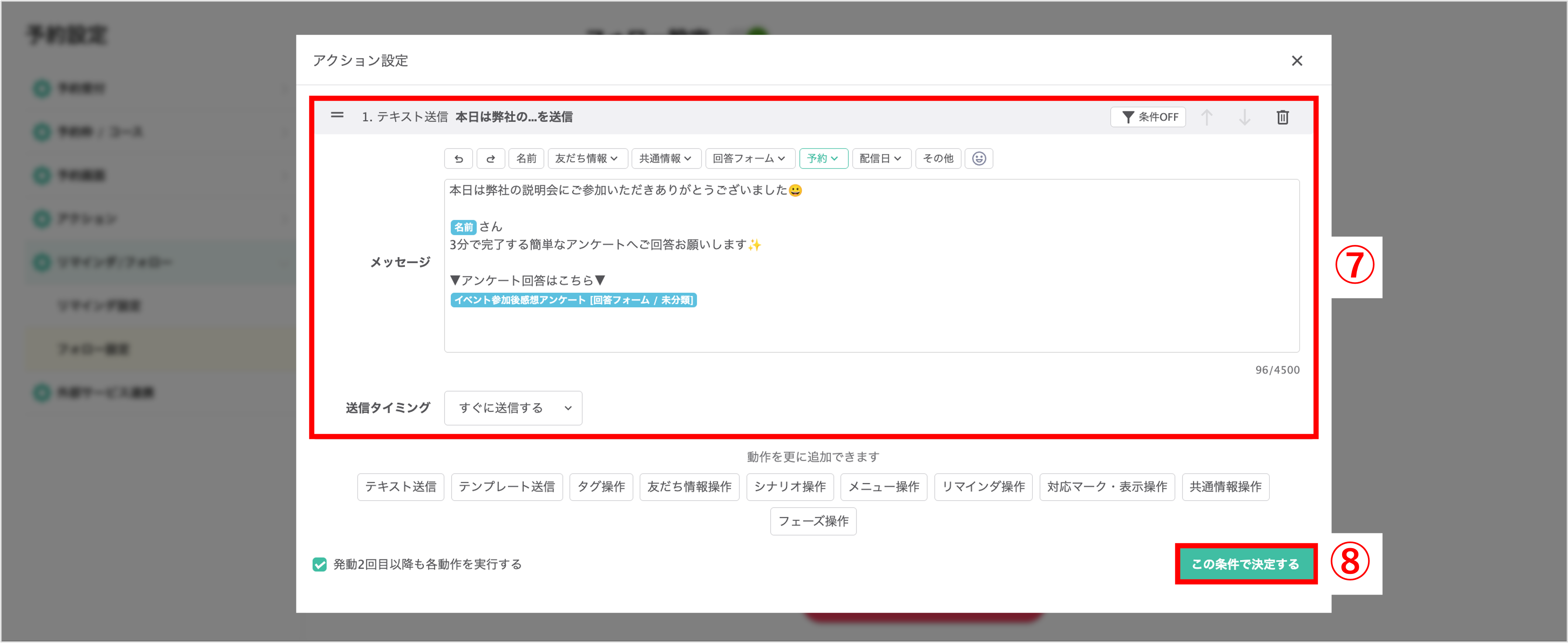Toggle the 条件OFF filter button
Viewport: 1568px width, 644px height.
click(x=1148, y=117)
